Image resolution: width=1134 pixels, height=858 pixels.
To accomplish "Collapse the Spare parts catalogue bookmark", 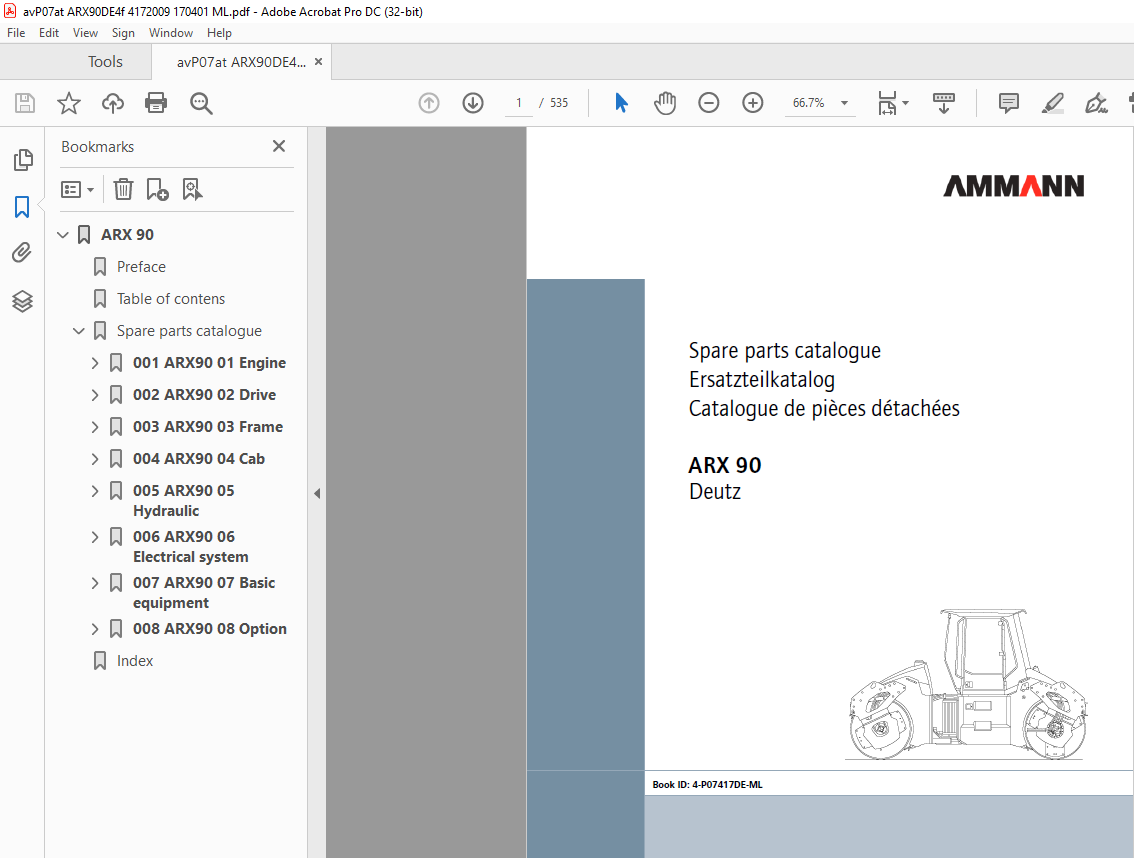I will click(79, 331).
